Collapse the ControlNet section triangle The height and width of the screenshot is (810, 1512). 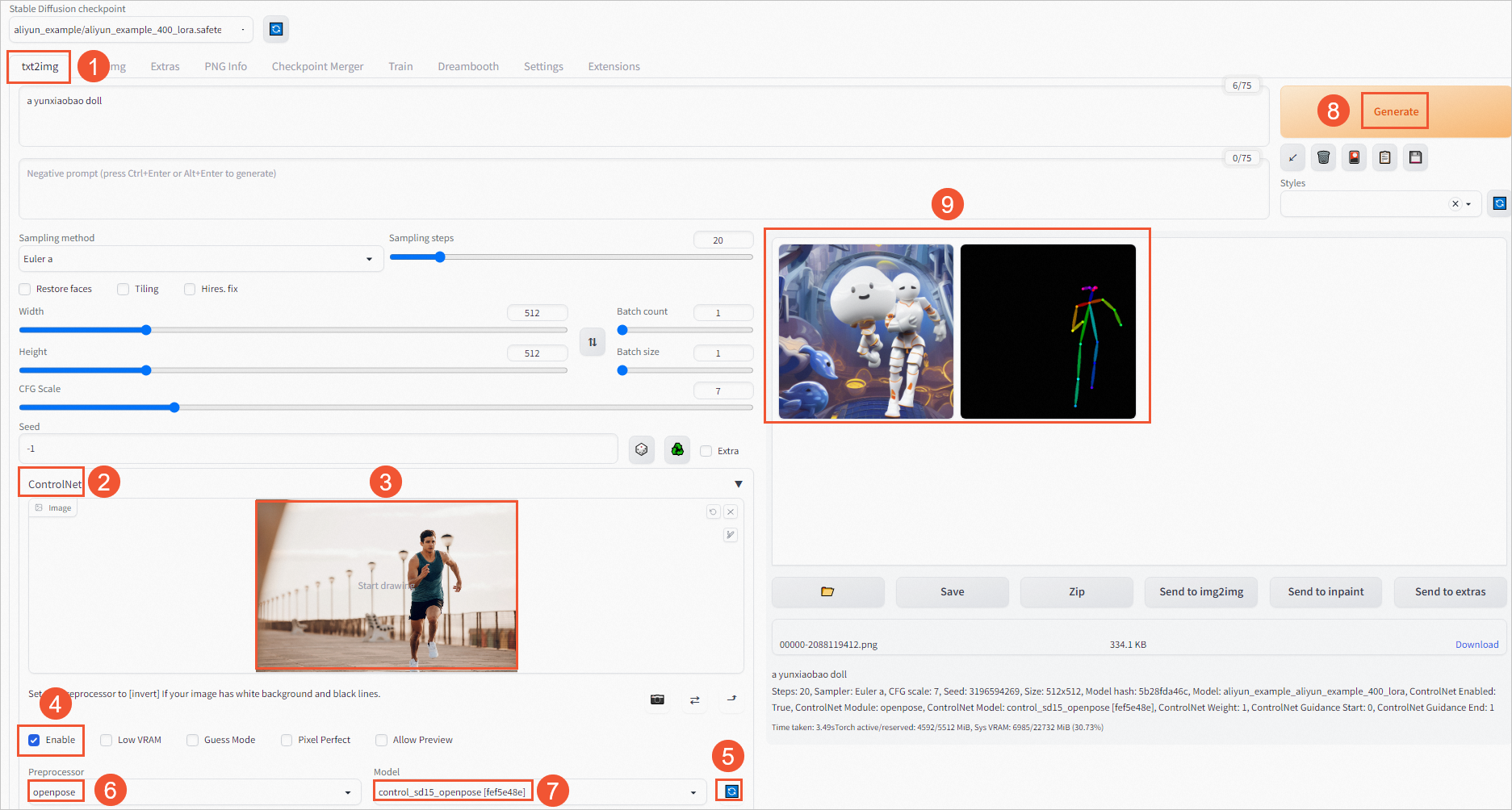coord(738,484)
